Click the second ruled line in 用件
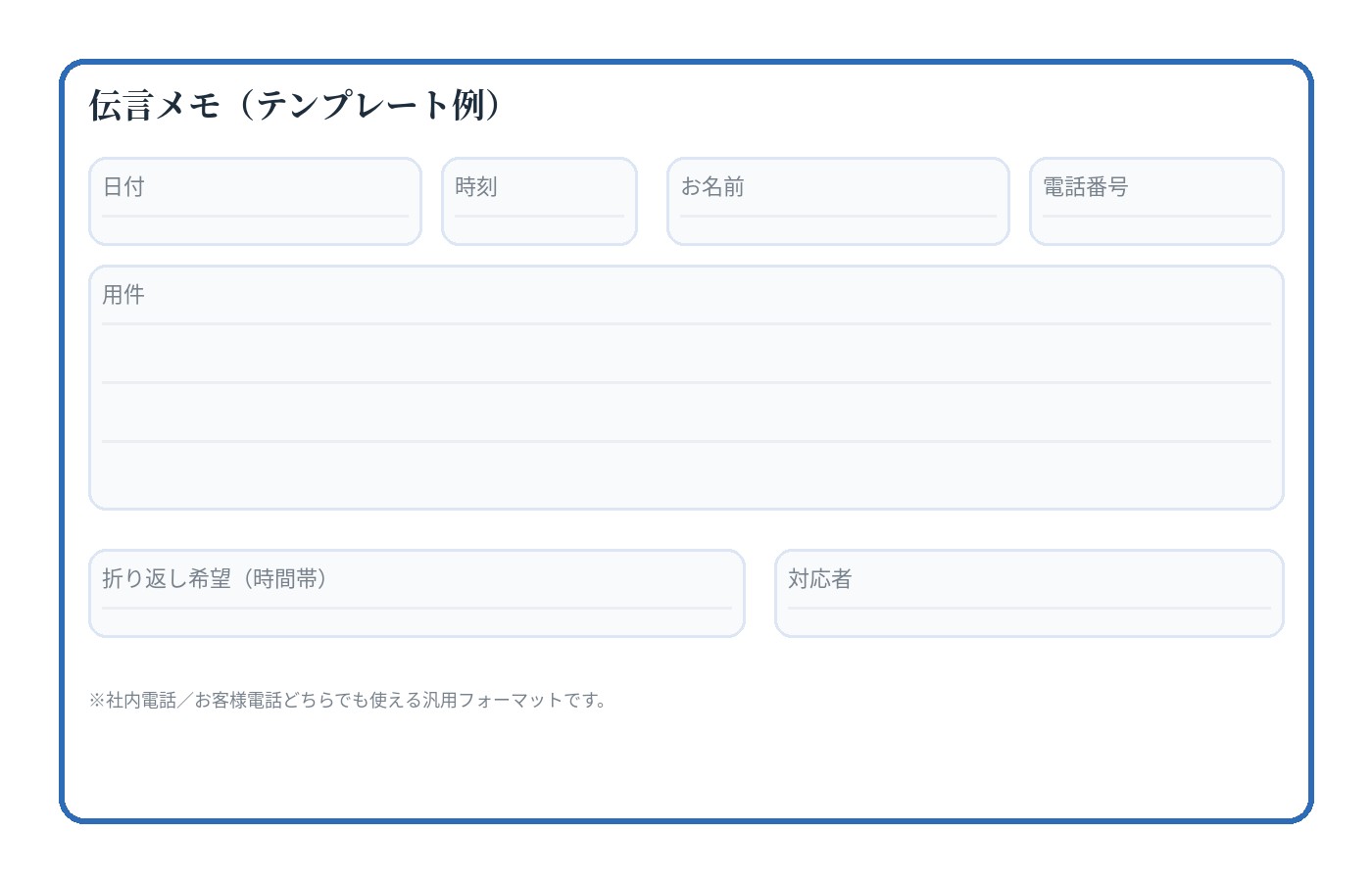Screen dimensions: 1372x882 686,382
